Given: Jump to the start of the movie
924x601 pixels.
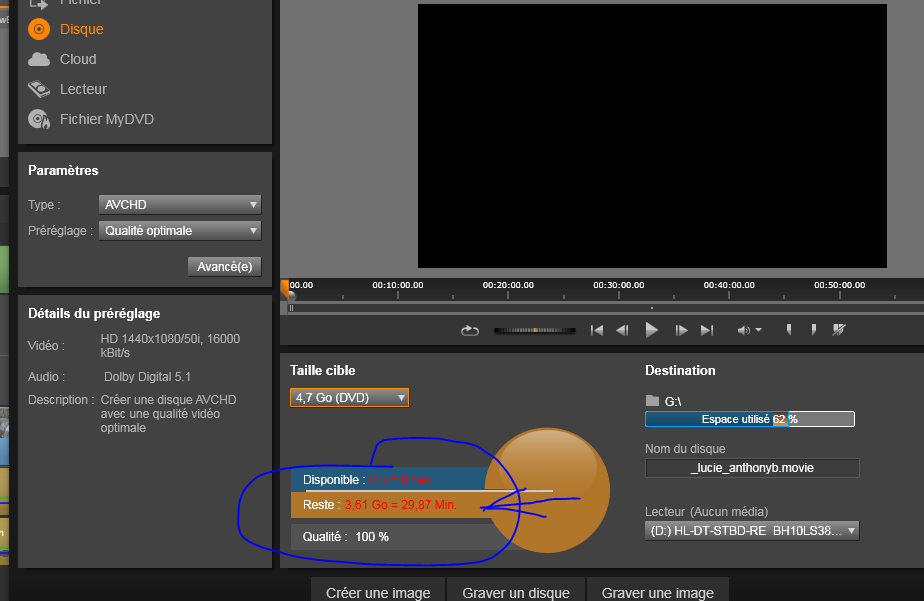Looking at the screenshot, I should [x=597, y=331].
